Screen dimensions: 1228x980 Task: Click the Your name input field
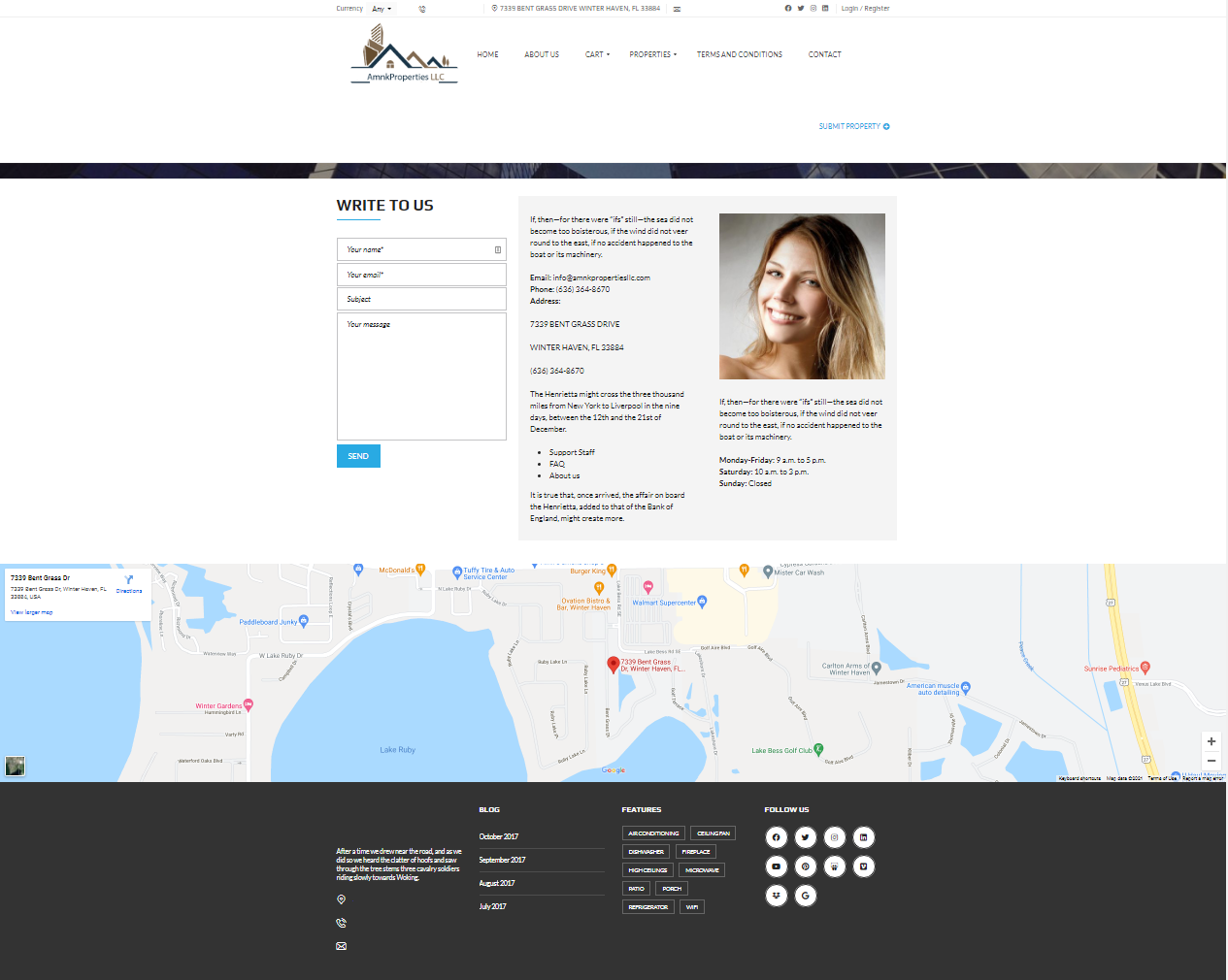(x=421, y=249)
